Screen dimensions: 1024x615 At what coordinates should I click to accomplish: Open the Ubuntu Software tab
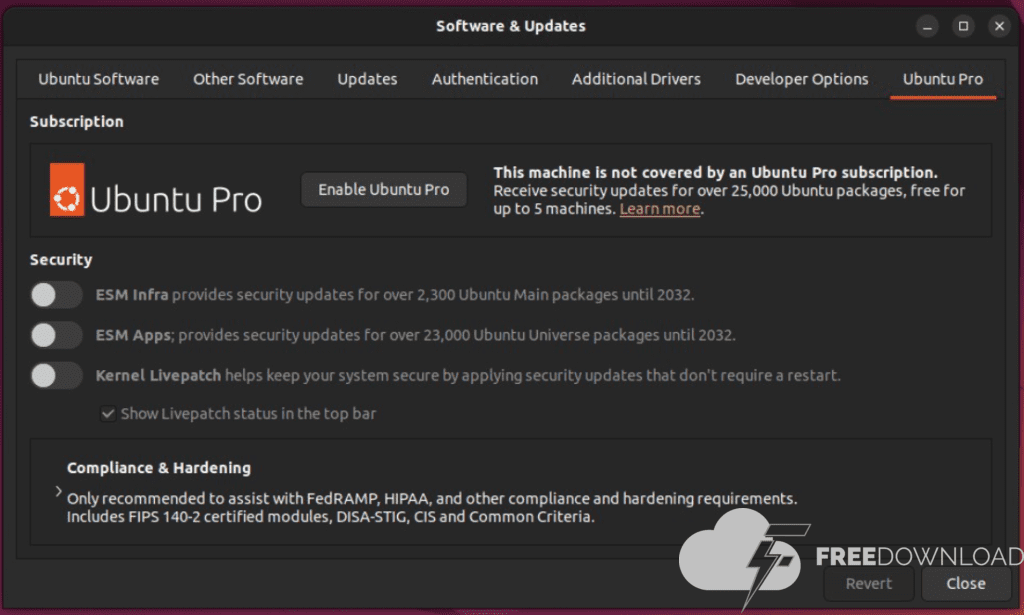[x=98, y=79]
